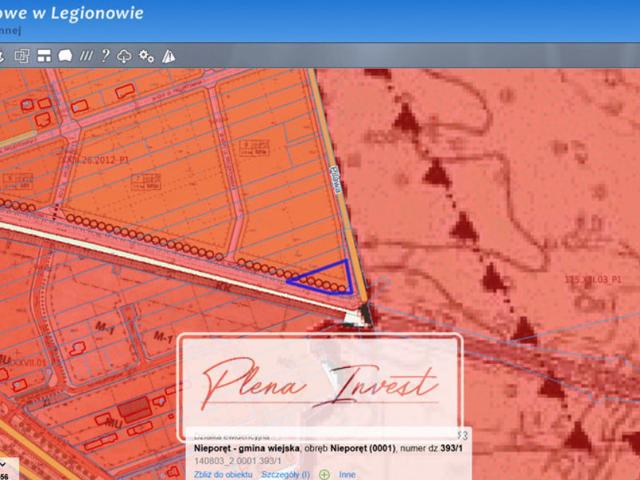
Task: Click the triangular pyramid icon in toolbar
Action: [x=168, y=56]
